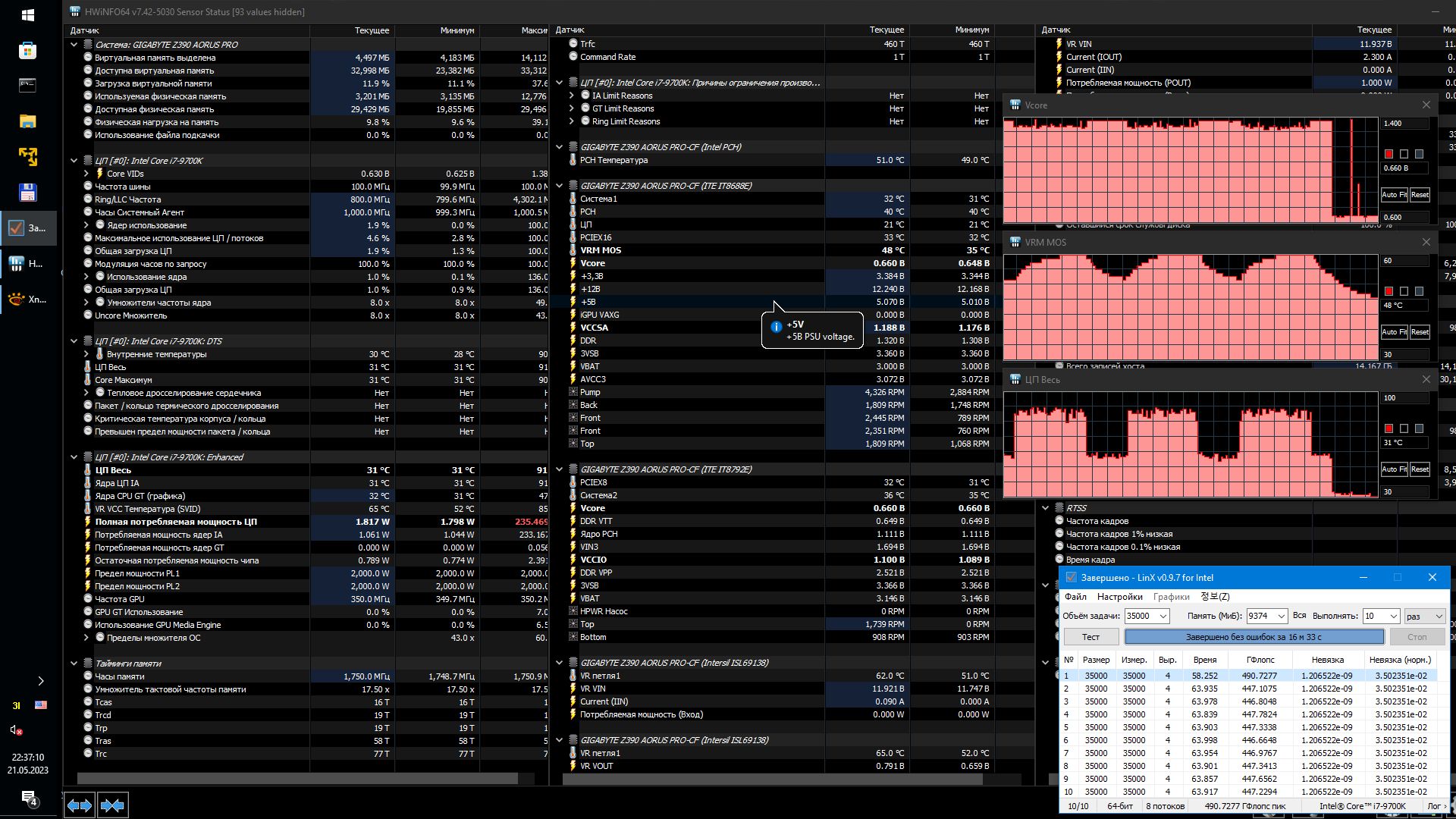
Task: Open the Настройки menu in LinX
Action: tap(1119, 597)
